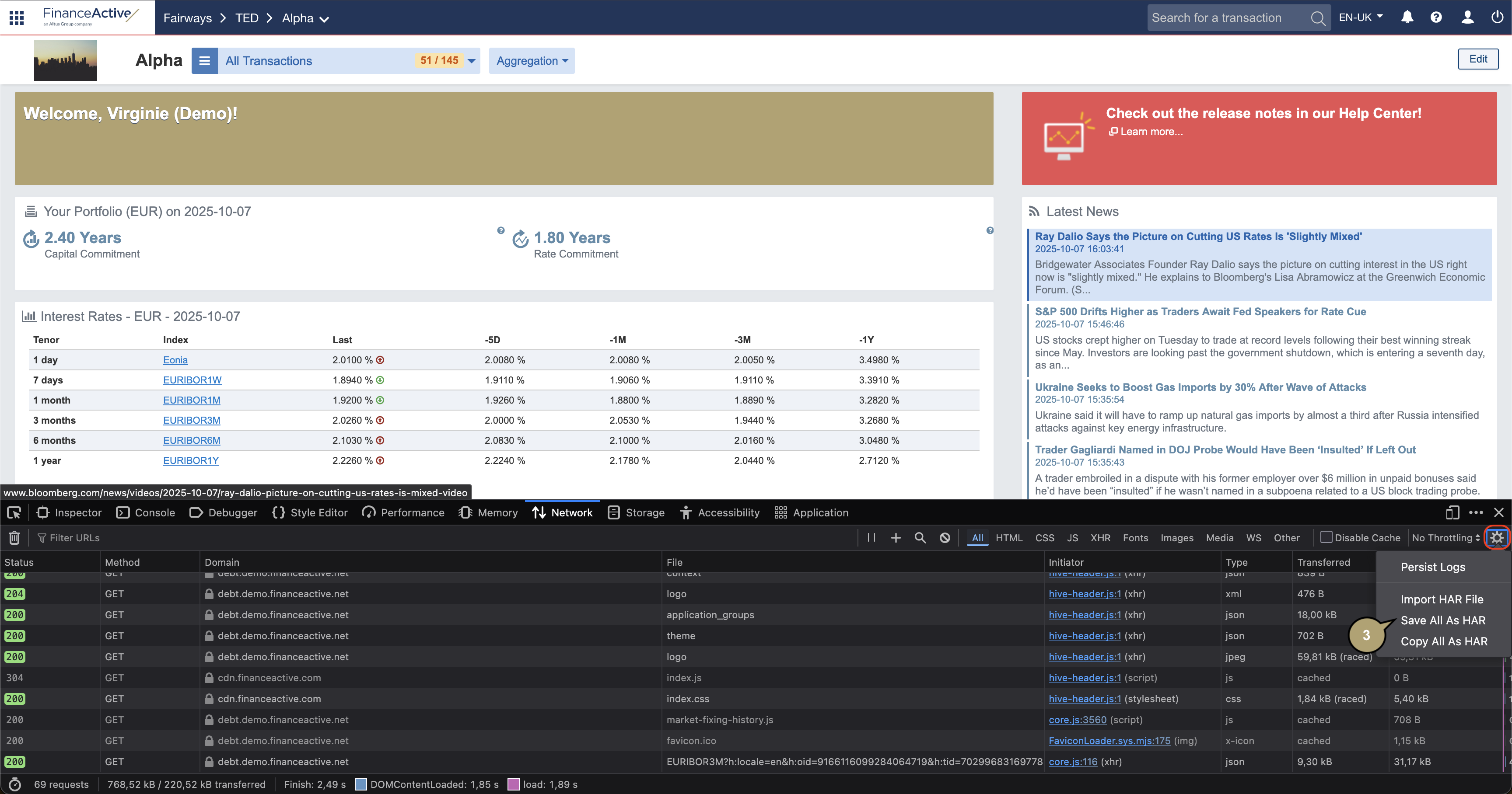The width and height of the screenshot is (1512, 794).
Task: Click the user account icon
Action: click(1467, 17)
